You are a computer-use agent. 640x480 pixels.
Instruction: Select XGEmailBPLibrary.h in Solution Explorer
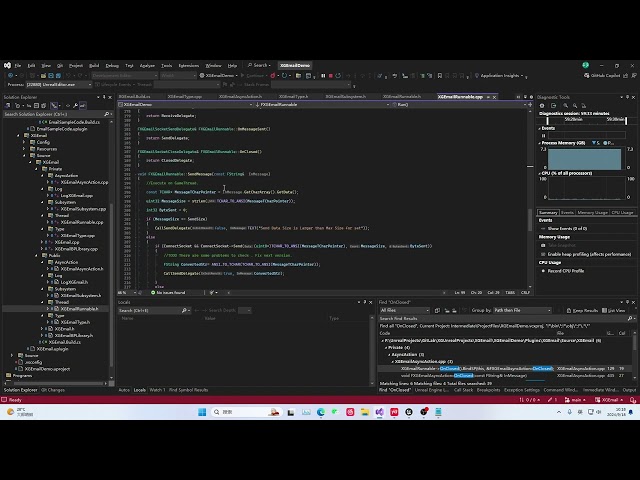point(73,336)
